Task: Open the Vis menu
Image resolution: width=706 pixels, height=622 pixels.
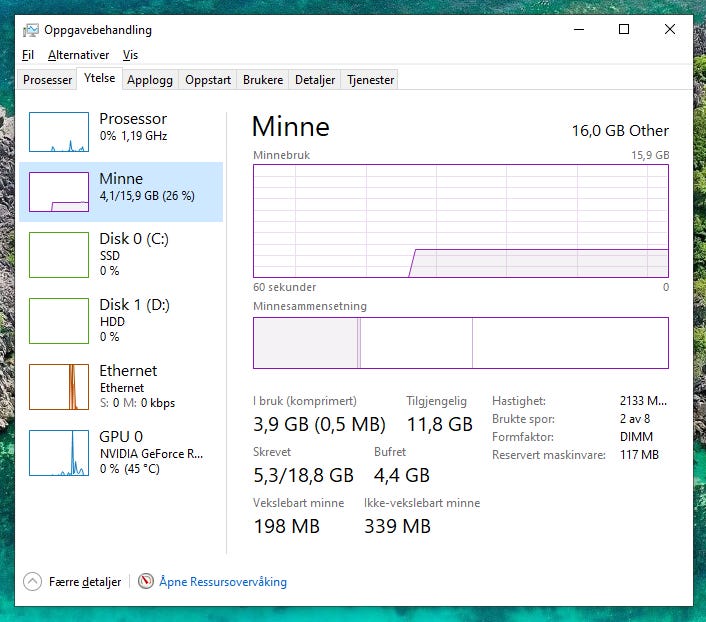Action: coord(130,55)
